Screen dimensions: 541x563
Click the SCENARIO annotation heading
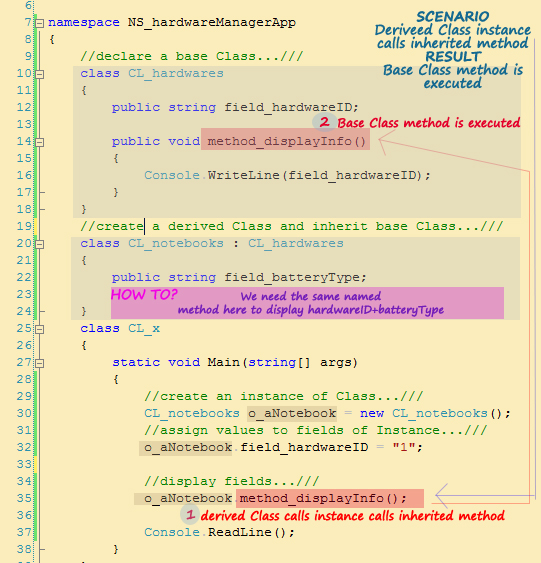[453, 17]
